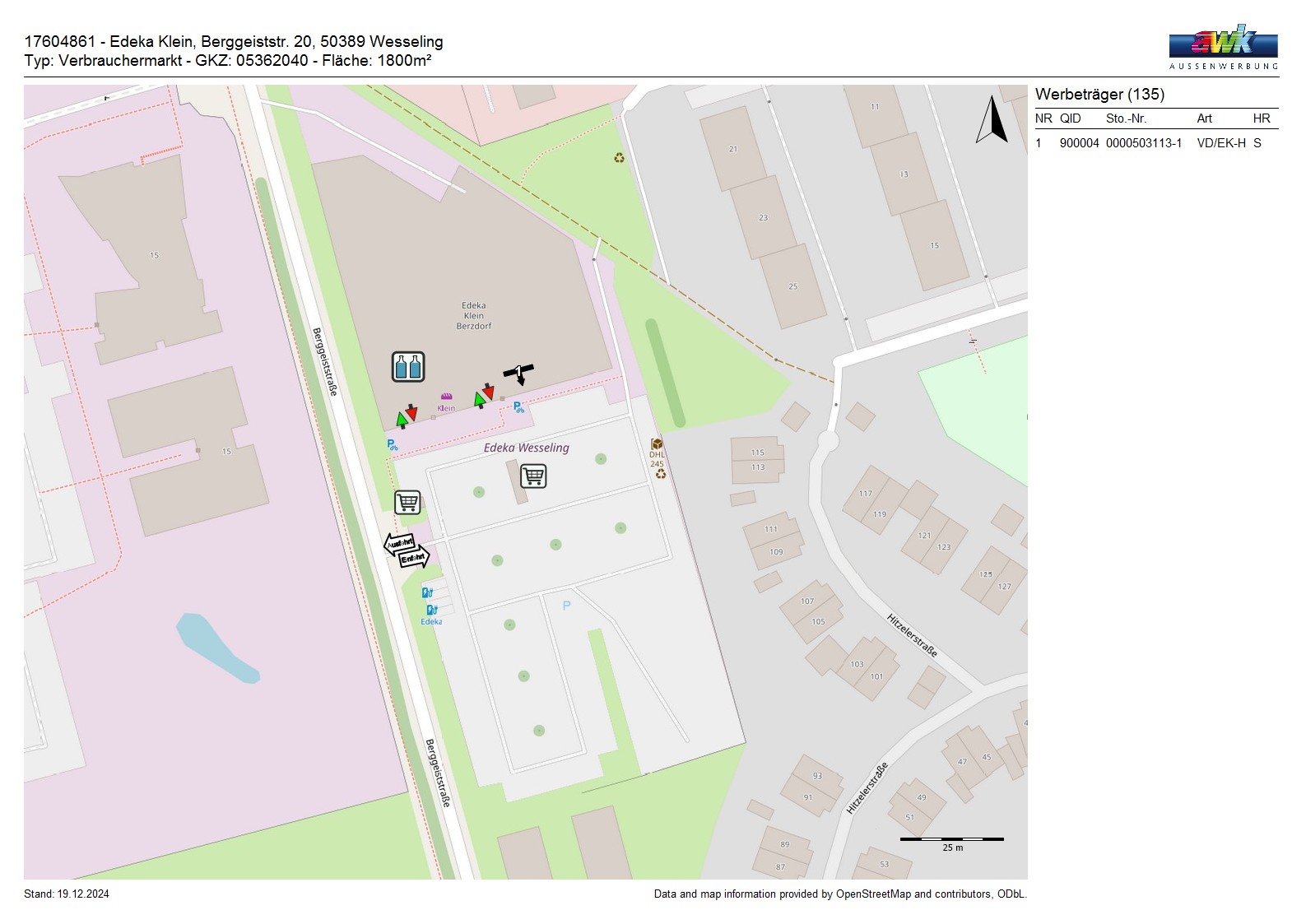Click the Werbeträger (135) heading
This screenshot has height=924, width=1306.
tap(1099, 95)
